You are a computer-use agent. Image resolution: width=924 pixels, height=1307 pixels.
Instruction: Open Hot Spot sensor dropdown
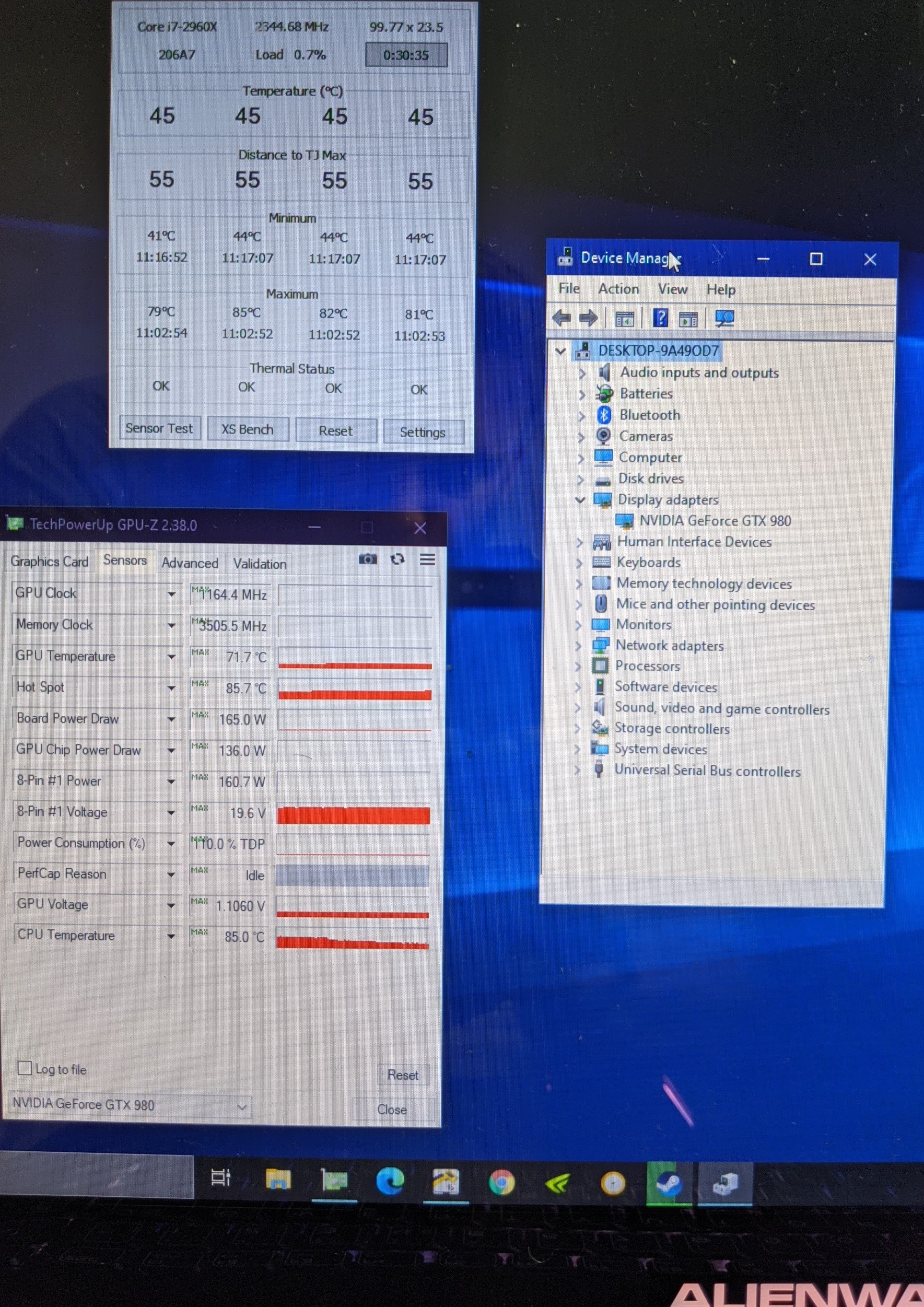171,687
